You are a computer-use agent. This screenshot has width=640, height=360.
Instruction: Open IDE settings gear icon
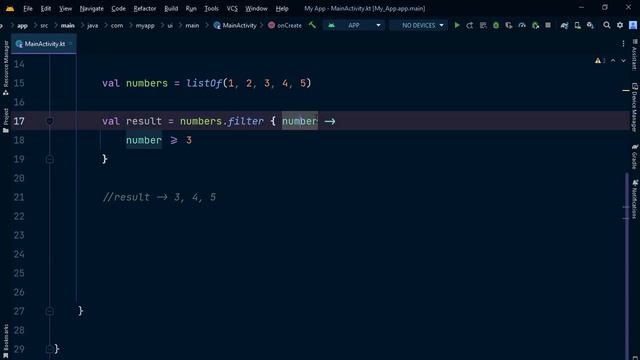(620, 25)
